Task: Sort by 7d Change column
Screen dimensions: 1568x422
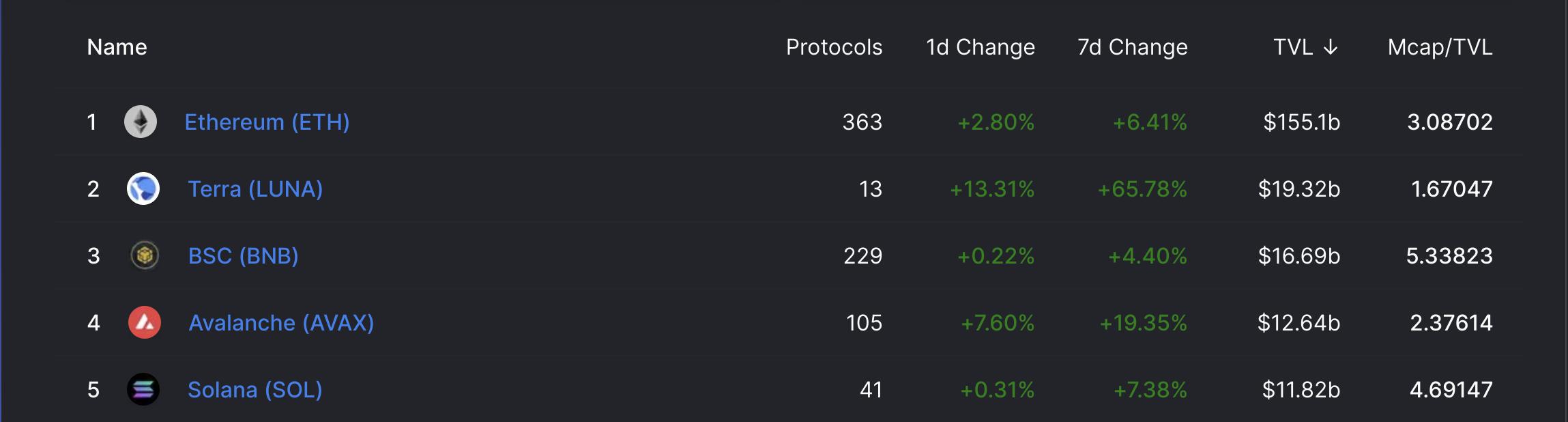Action: [1132, 47]
